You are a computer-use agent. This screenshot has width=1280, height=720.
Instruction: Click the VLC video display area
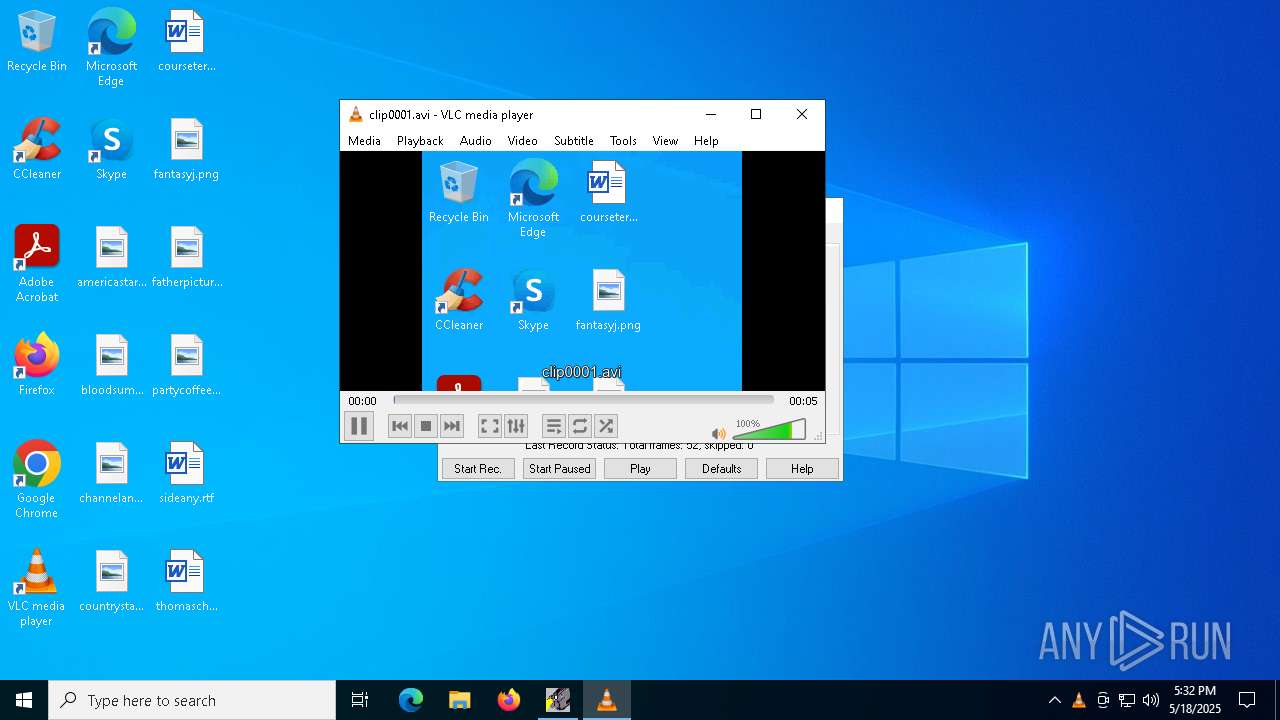[x=582, y=271]
